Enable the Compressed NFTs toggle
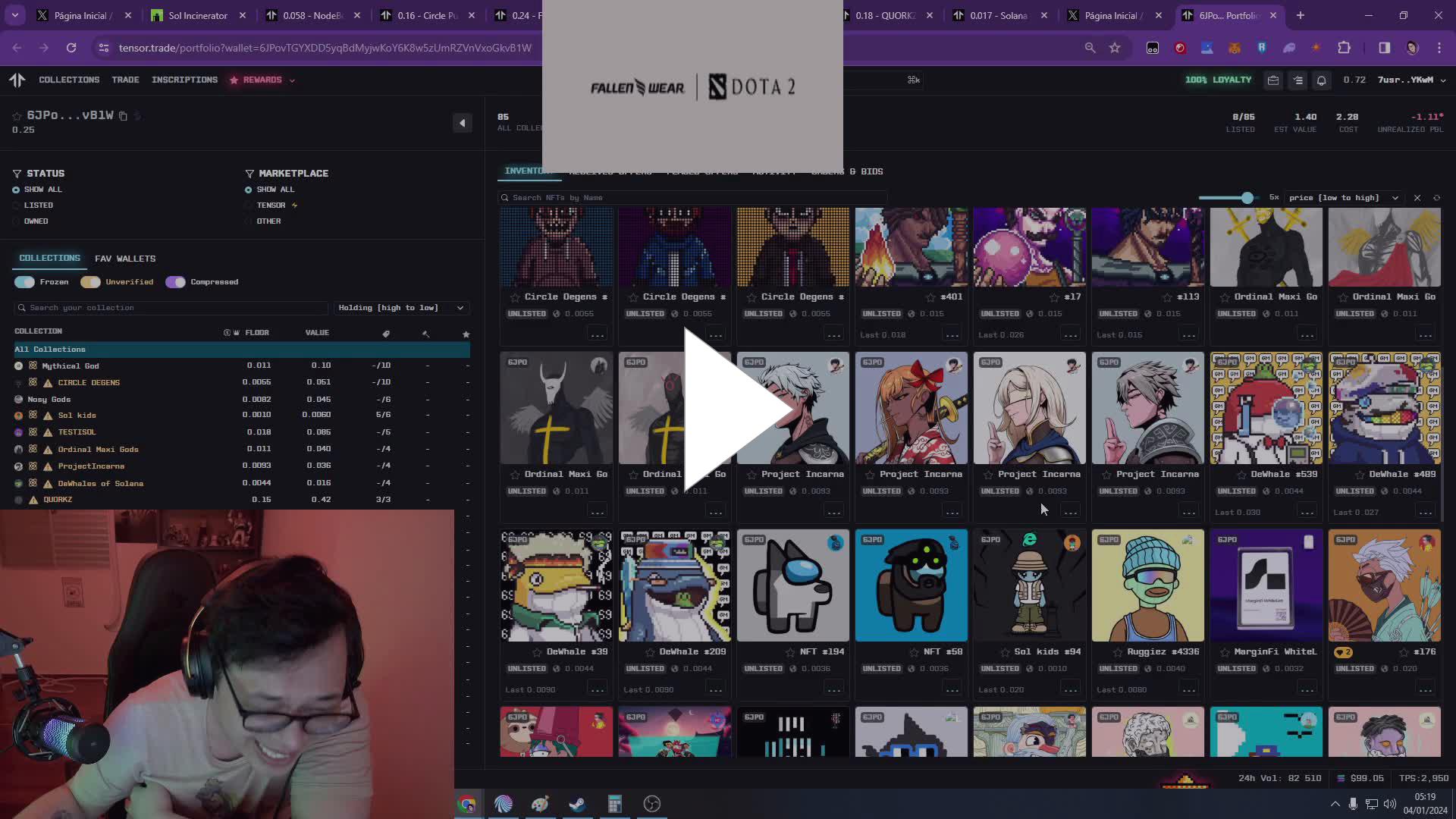1456x819 pixels. point(176,281)
